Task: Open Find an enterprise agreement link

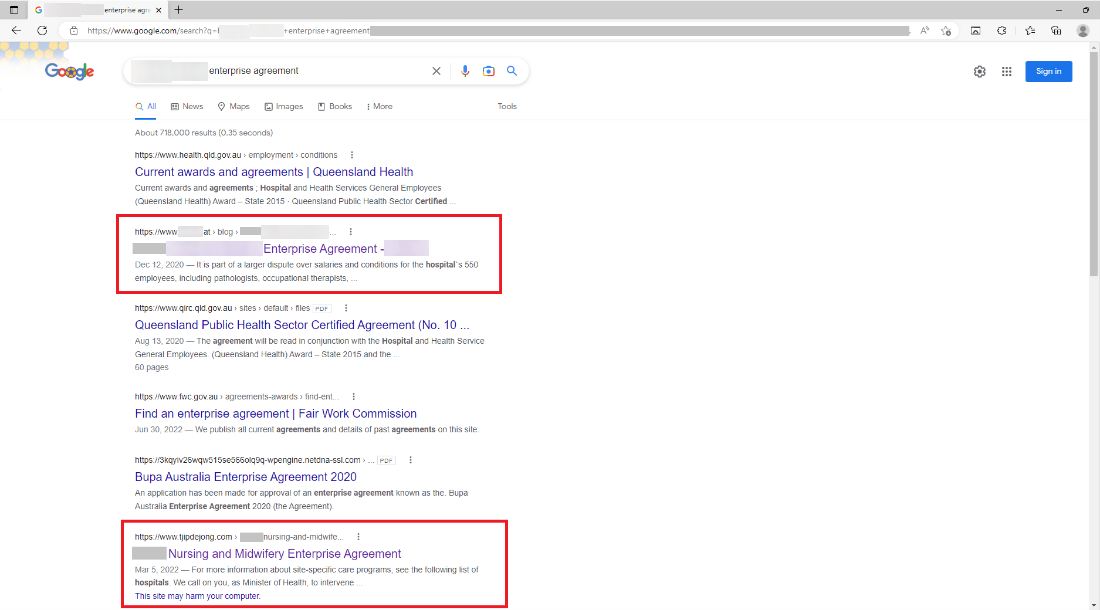Action: pos(275,413)
